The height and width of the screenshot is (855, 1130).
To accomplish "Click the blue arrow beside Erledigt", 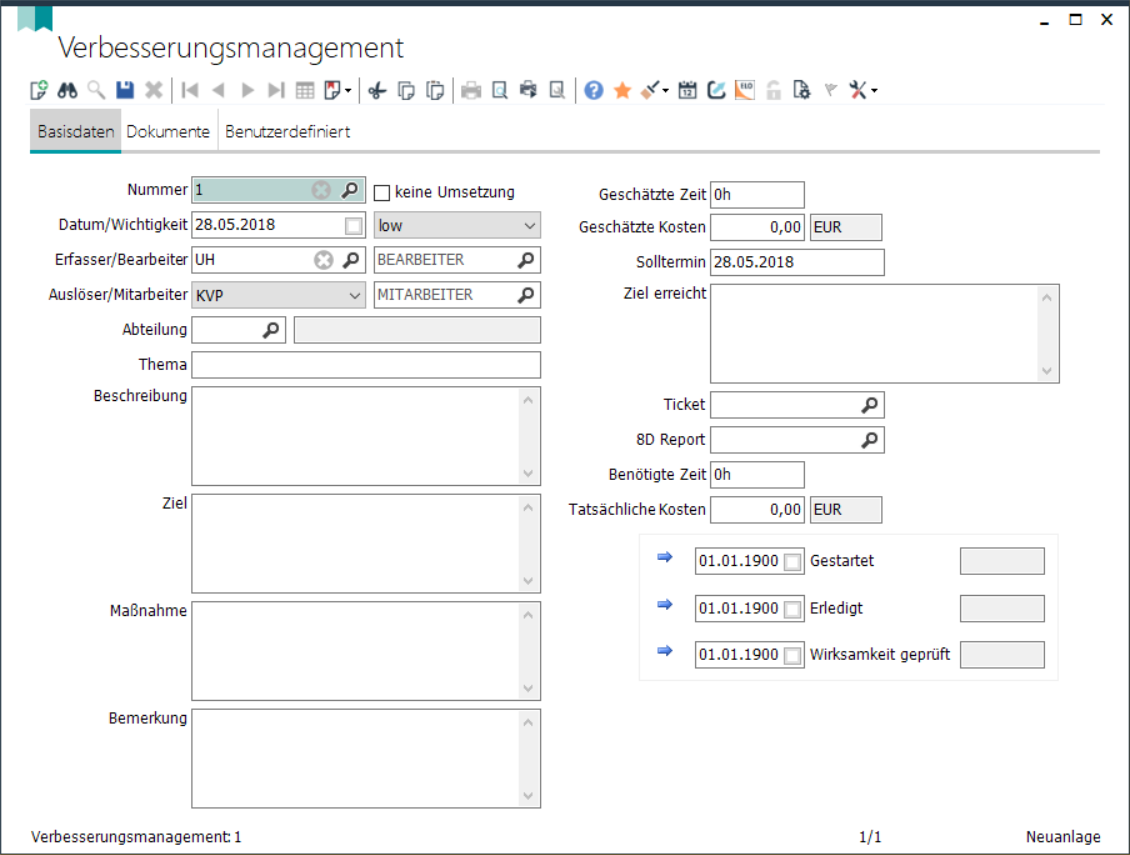I will pyautogui.click(x=664, y=605).
